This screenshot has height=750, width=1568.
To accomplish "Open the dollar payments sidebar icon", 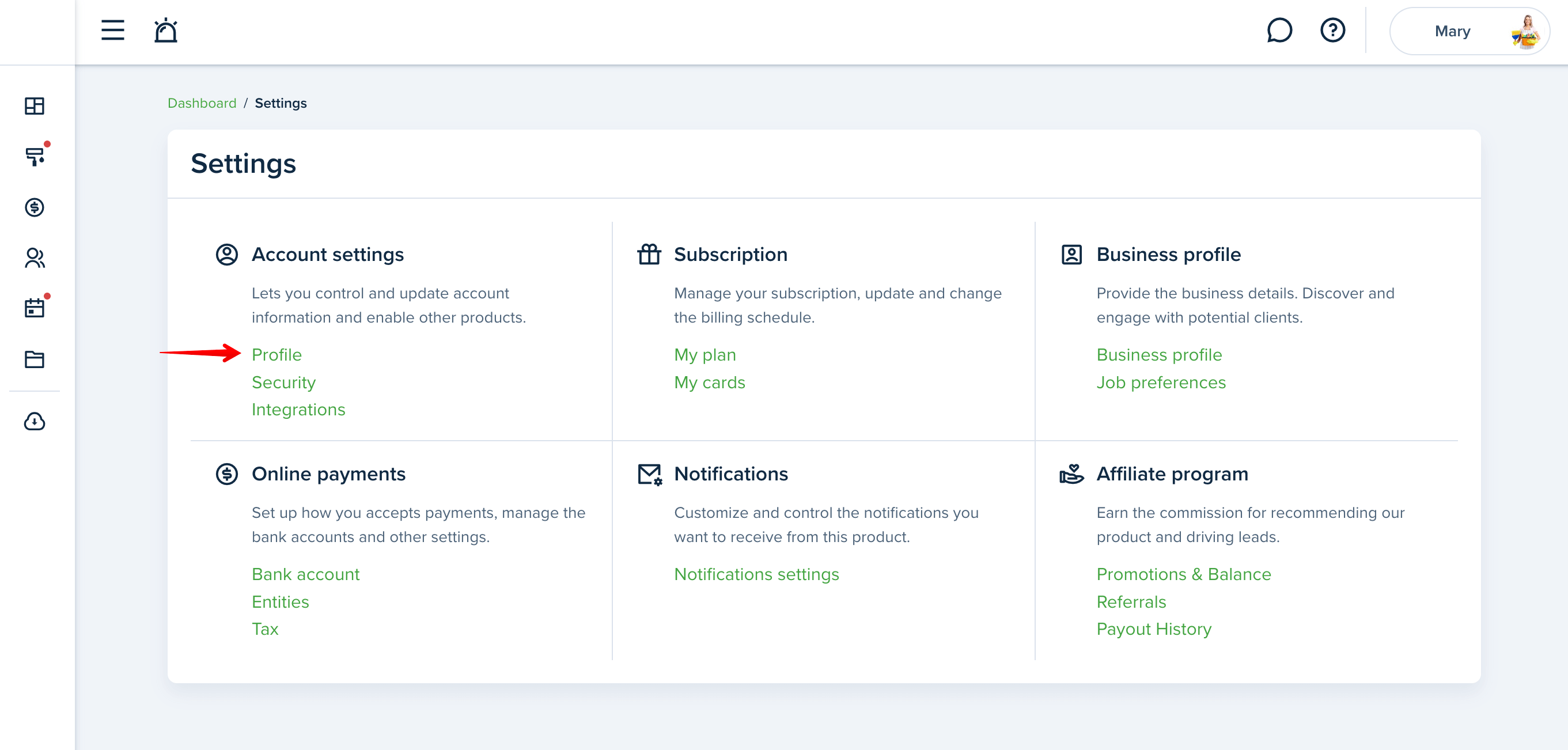I will click(x=35, y=207).
